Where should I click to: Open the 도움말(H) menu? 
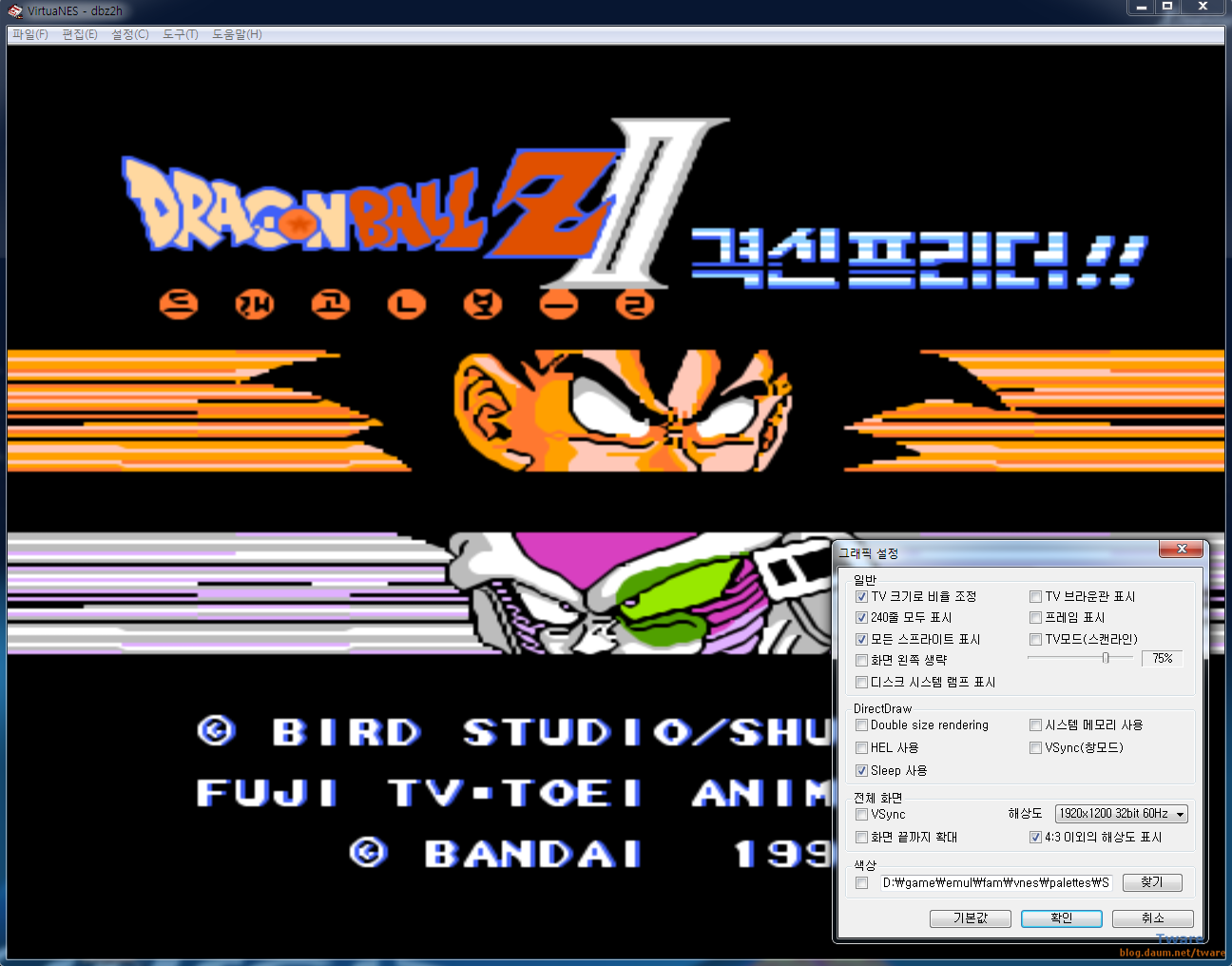(x=237, y=34)
